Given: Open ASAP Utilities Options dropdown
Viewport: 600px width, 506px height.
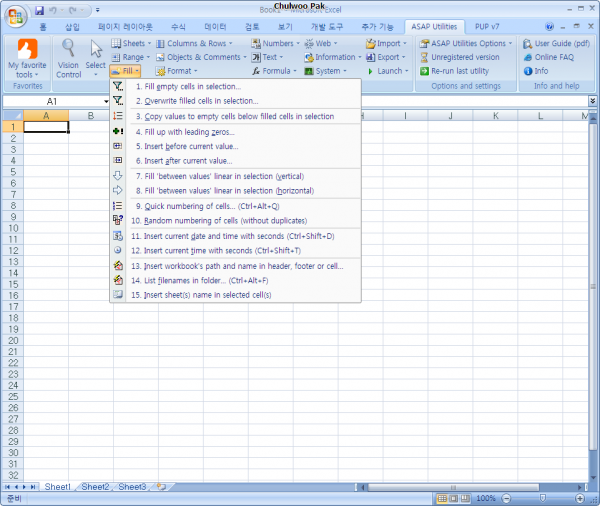Looking at the screenshot, I should coord(466,43).
